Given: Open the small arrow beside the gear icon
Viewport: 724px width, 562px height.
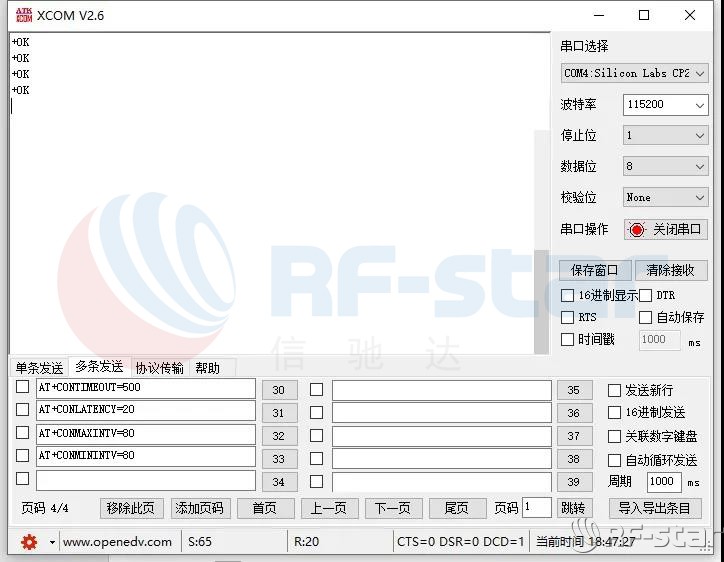Looking at the screenshot, I should point(52,542).
